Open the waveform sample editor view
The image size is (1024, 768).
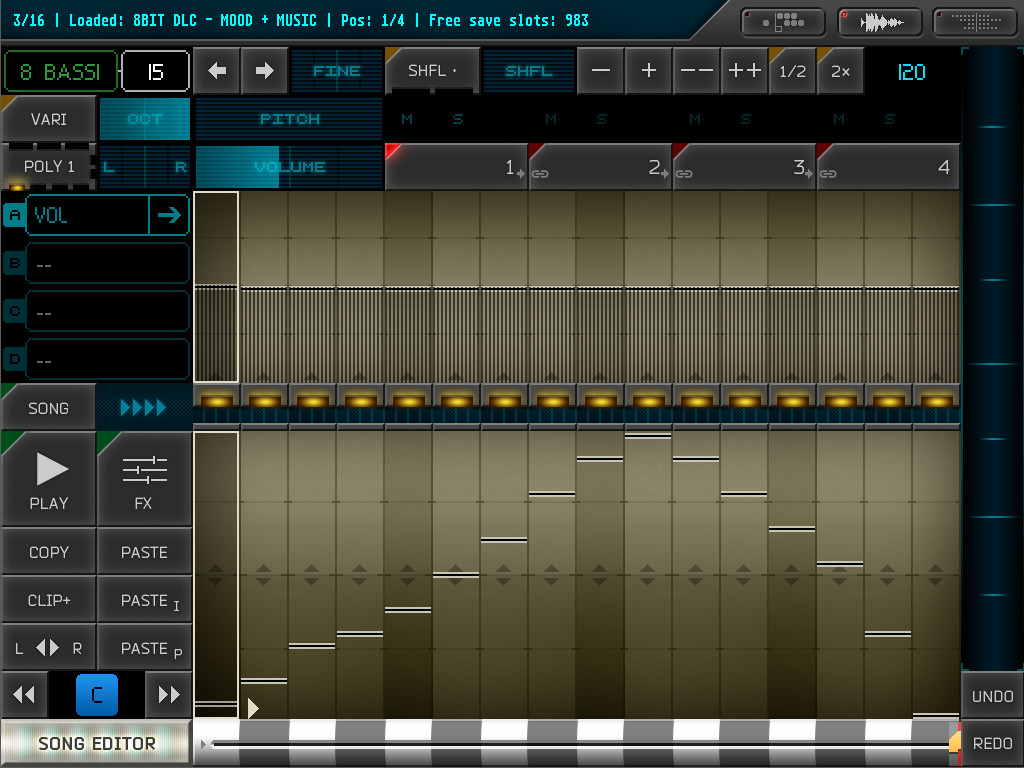(879, 21)
